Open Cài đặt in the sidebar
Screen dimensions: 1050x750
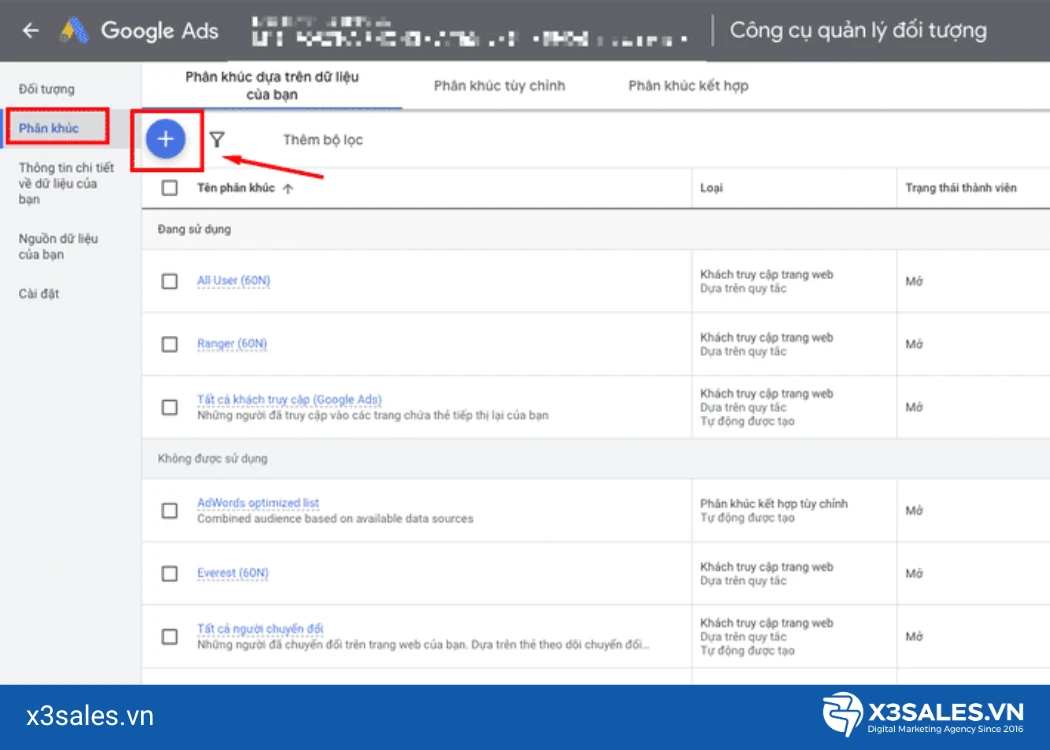pyautogui.click(x=39, y=293)
